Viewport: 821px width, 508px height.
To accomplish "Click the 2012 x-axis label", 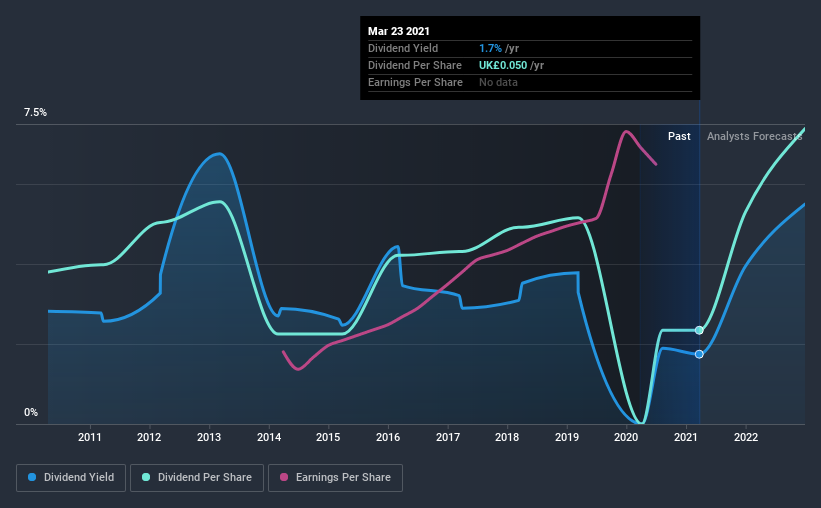I will (x=149, y=437).
